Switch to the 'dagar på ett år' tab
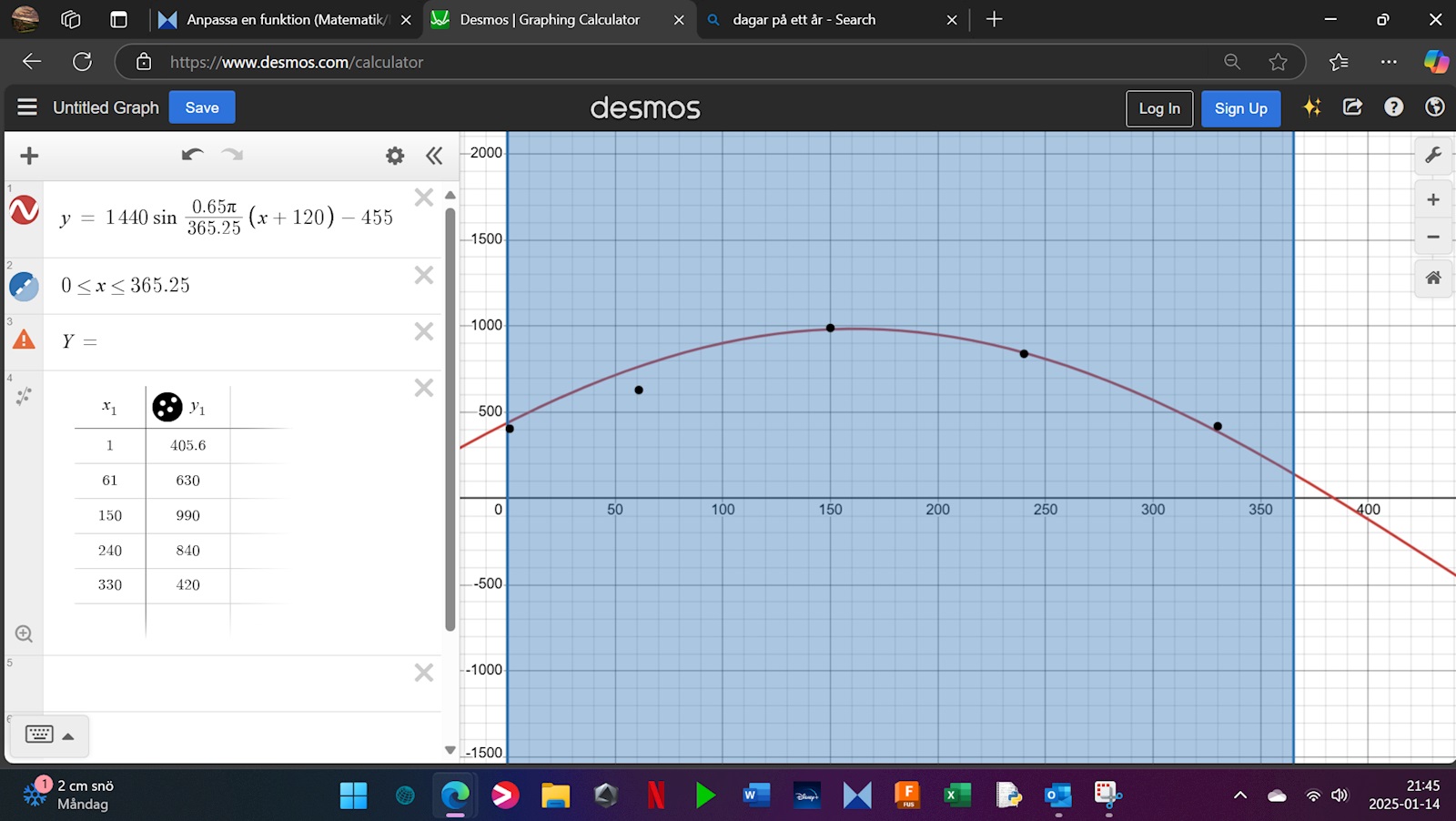The image size is (1456, 821). (804, 19)
